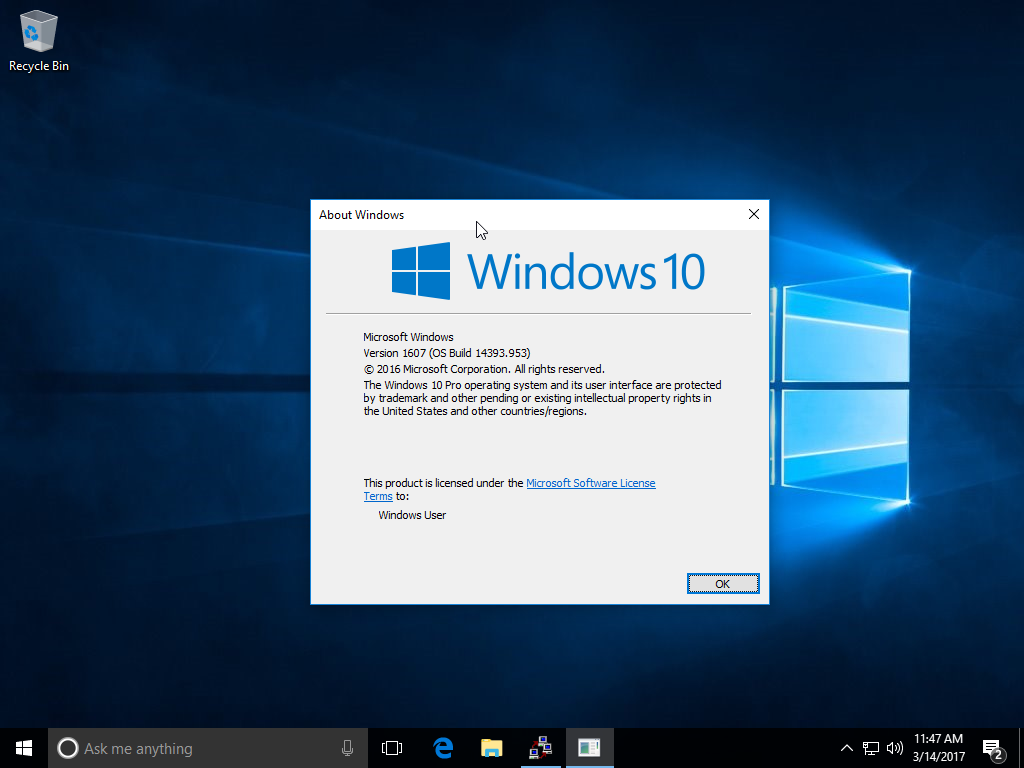
Task: Focus the 'Ask me anything' search box
Action: pos(208,748)
